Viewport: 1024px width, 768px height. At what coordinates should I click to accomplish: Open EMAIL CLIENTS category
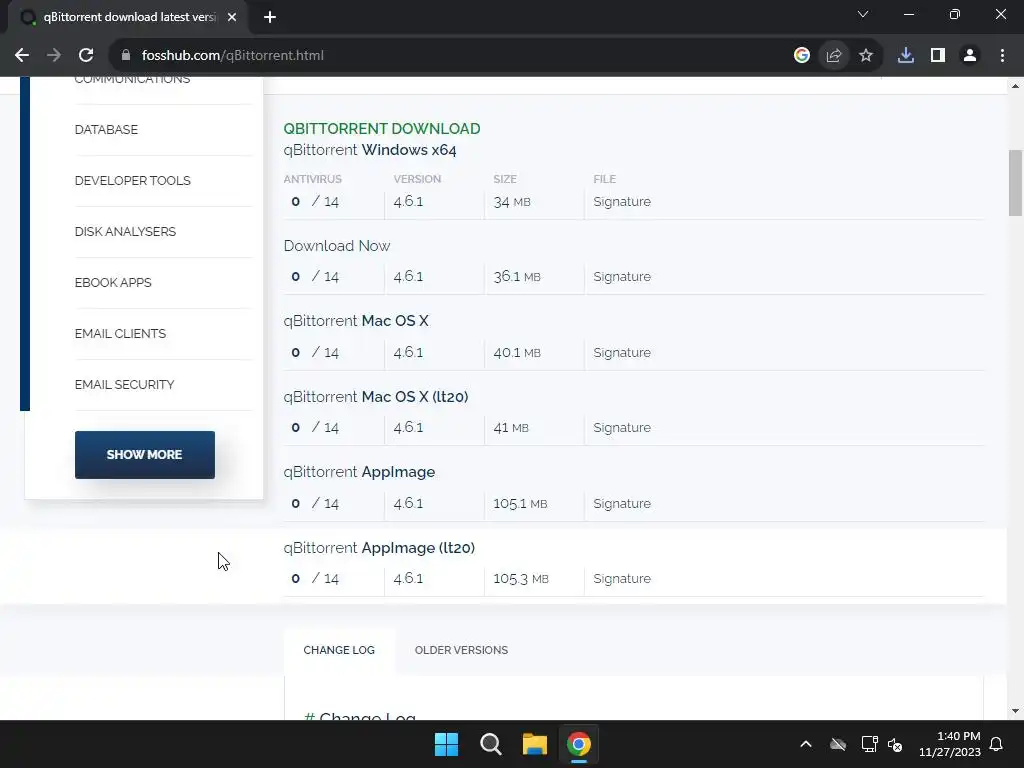pyautogui.click(x=120, y=333)
